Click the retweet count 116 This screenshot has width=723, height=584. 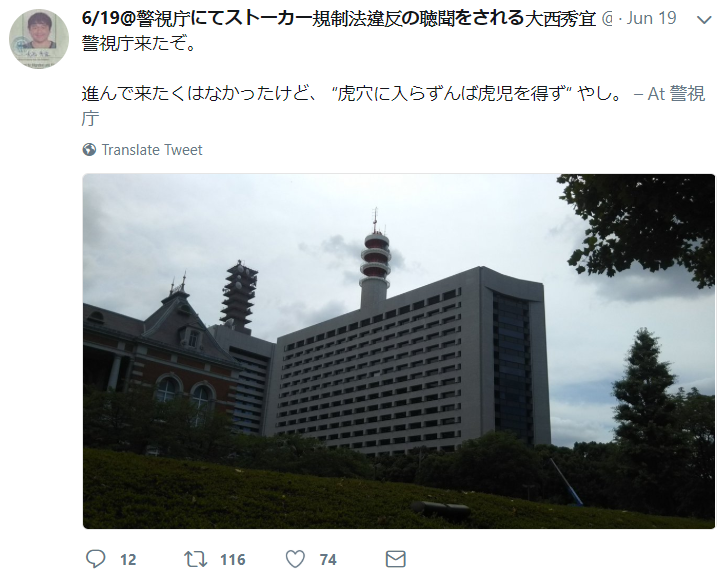click(x=232, y=560)
